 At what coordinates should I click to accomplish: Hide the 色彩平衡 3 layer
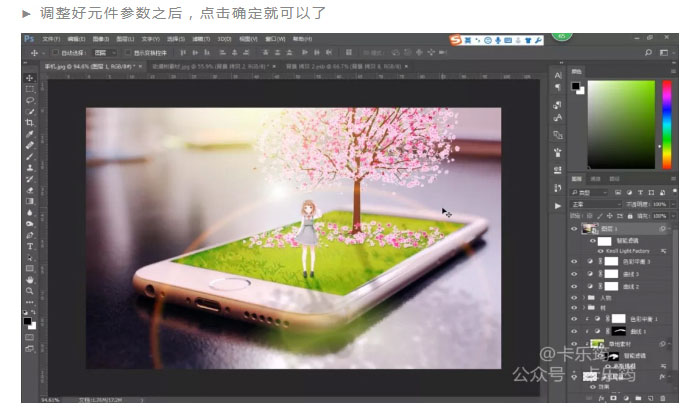(574, 262)
